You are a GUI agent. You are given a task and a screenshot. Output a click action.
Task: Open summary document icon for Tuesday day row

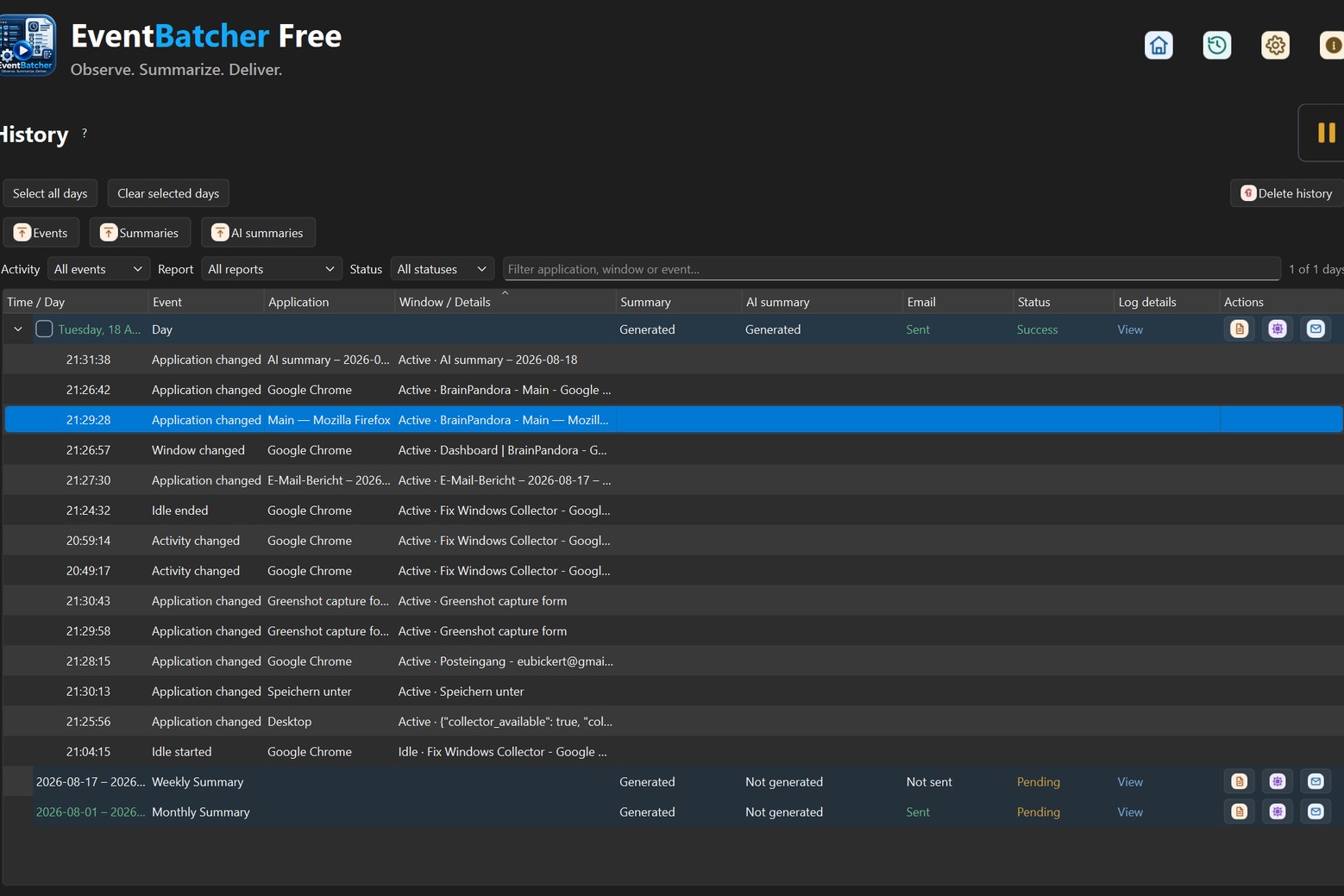1240,329
